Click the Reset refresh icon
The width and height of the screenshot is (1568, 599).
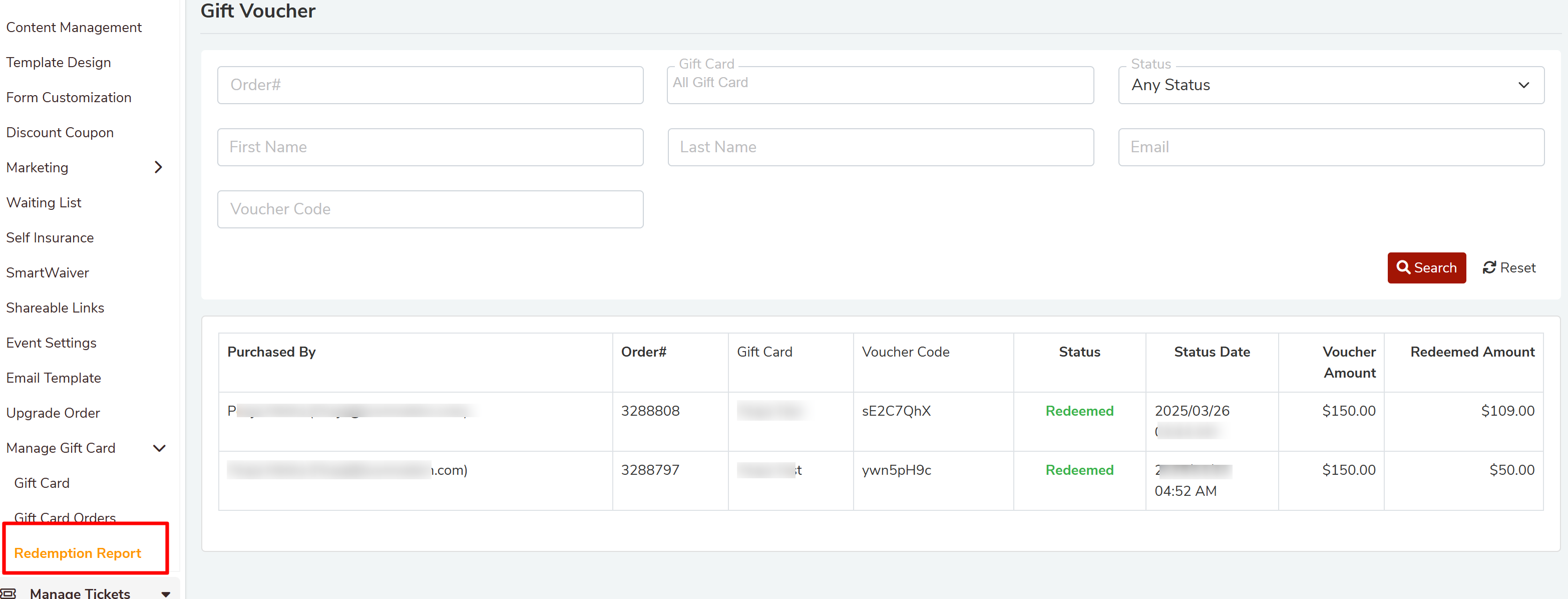(1489, 268)
